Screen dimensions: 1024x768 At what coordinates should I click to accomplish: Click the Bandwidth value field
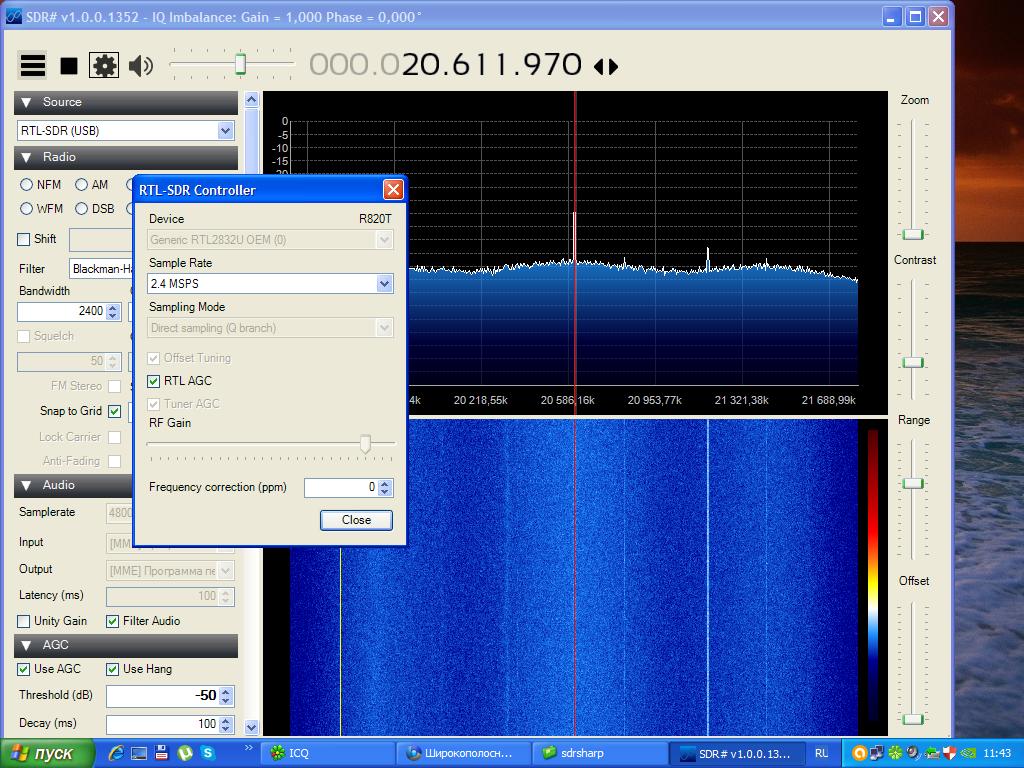click(61, 312)
